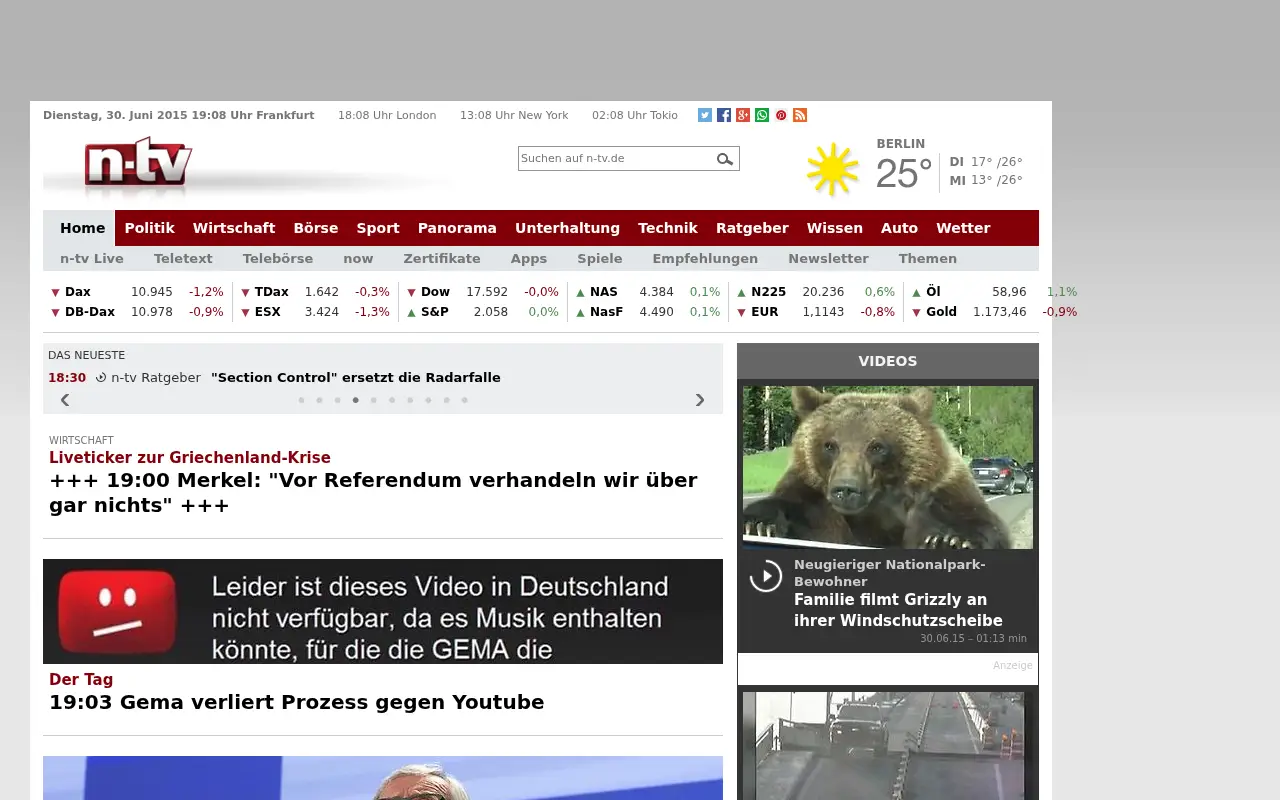Open the Themen link

coord(928,258)
